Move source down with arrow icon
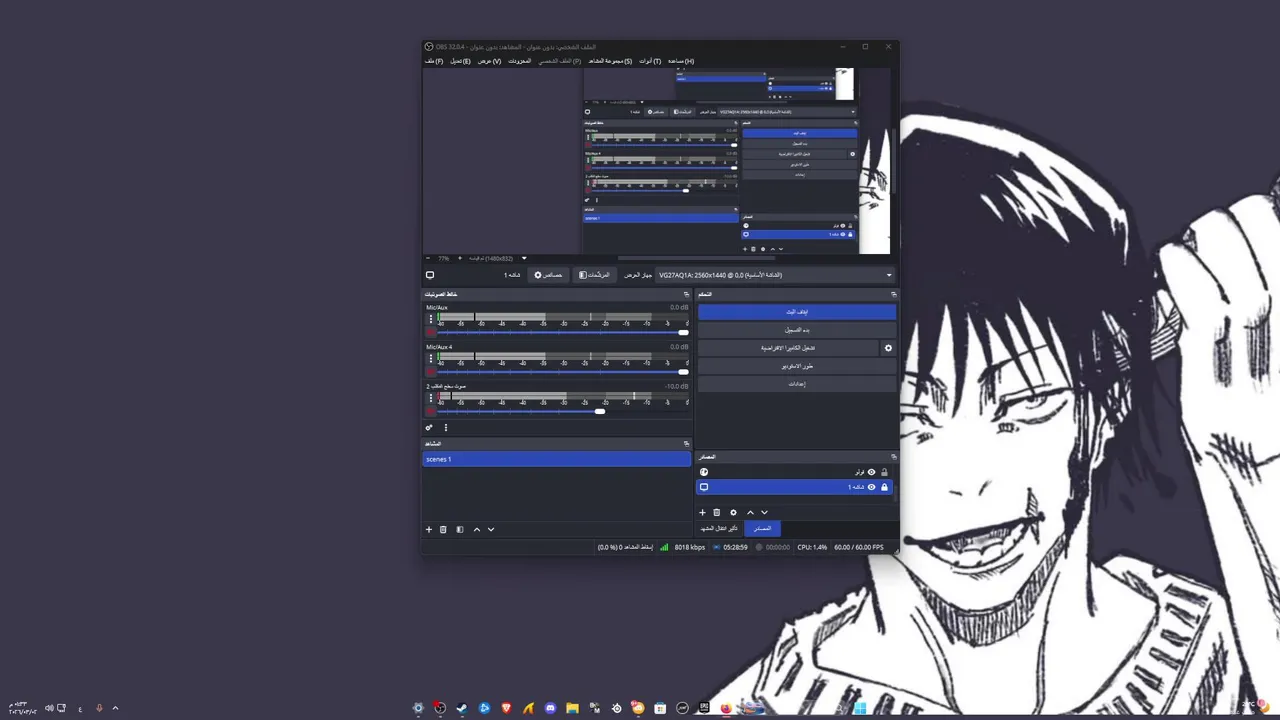The width and height of the screenshot is (1280, 720). tap(765, 513)
